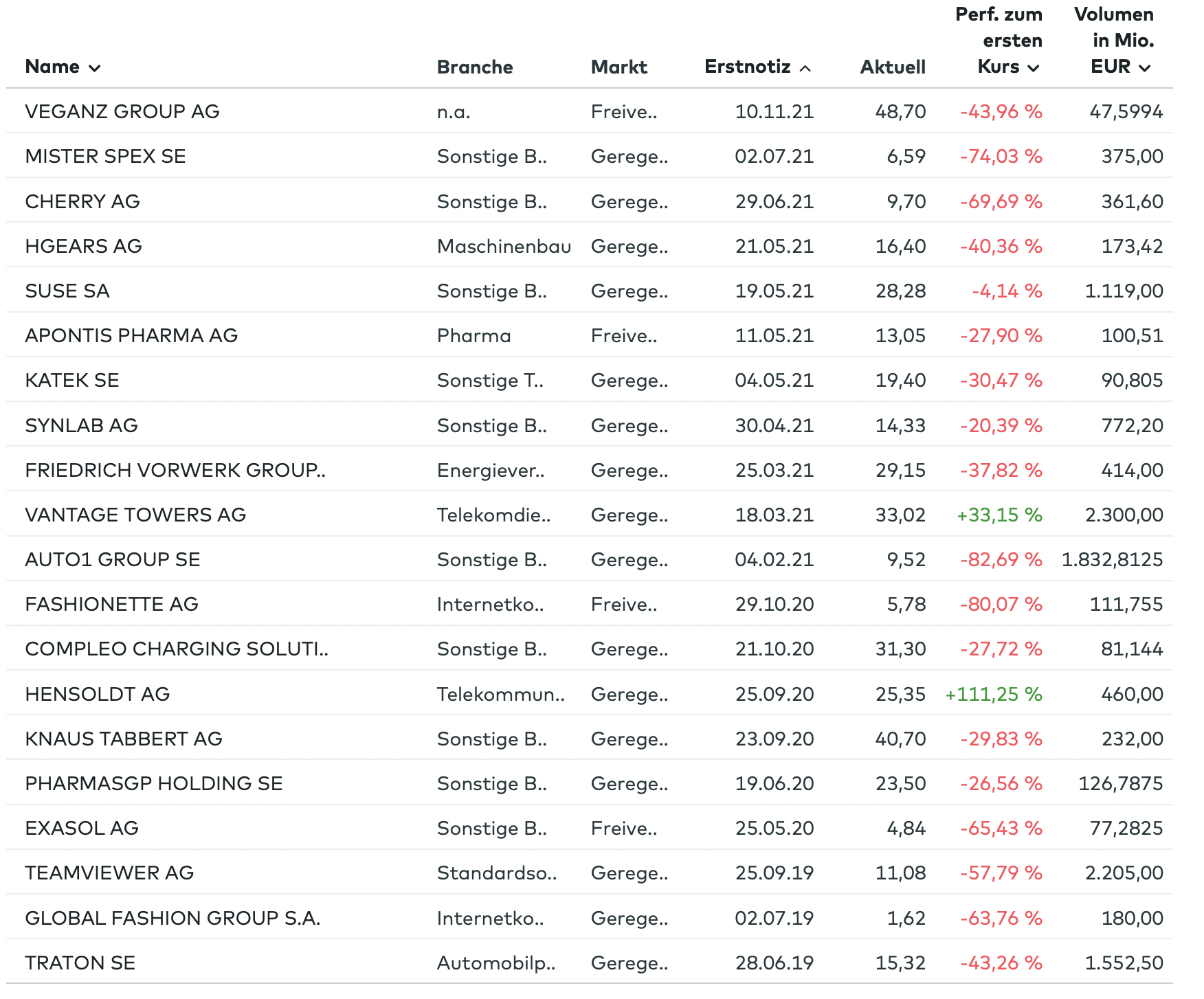Open SUSE SA stock details
Viewport: 1204px width, 999px height.
(67, 291)
